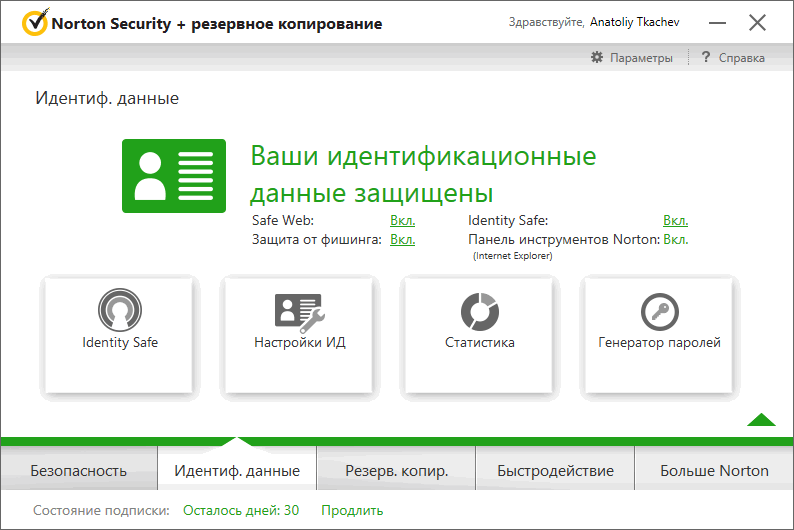794x530 pixels.
Task: Launch Генератор паролей key icon
Action: [660, 312]
